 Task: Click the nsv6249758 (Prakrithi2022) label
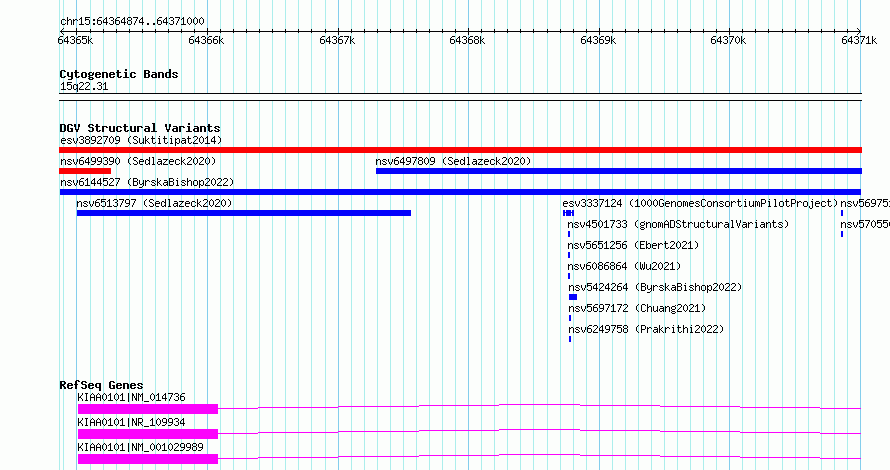(x=646, y=329)
